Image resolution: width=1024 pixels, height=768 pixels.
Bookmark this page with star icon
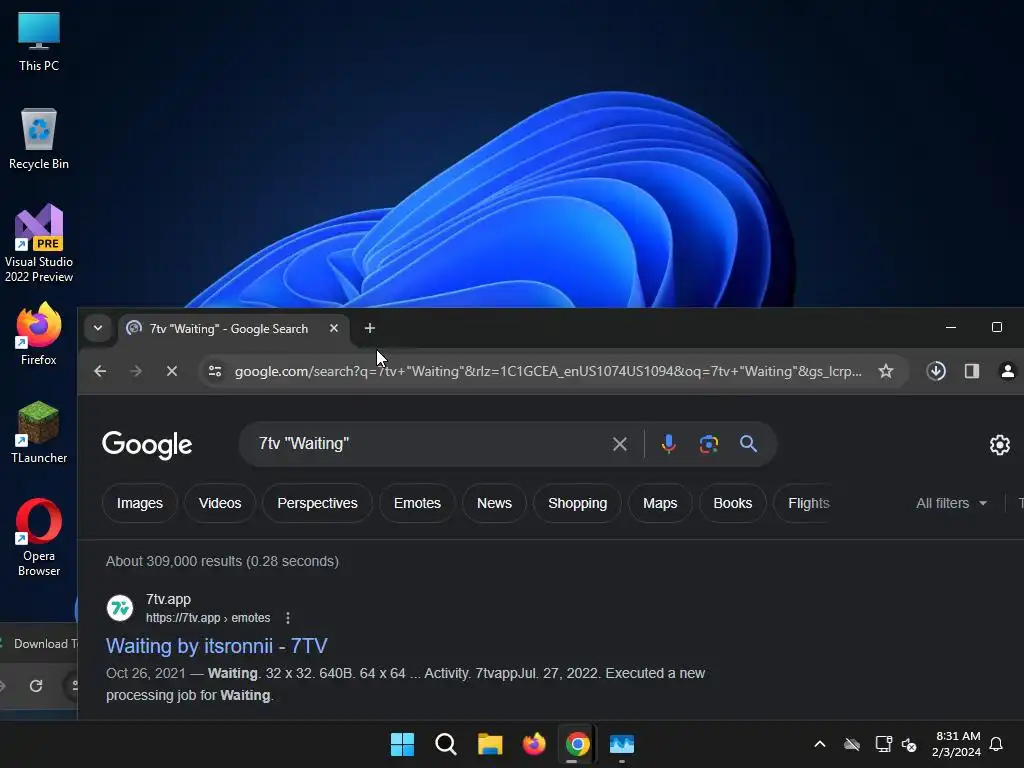tap(886, 371)
